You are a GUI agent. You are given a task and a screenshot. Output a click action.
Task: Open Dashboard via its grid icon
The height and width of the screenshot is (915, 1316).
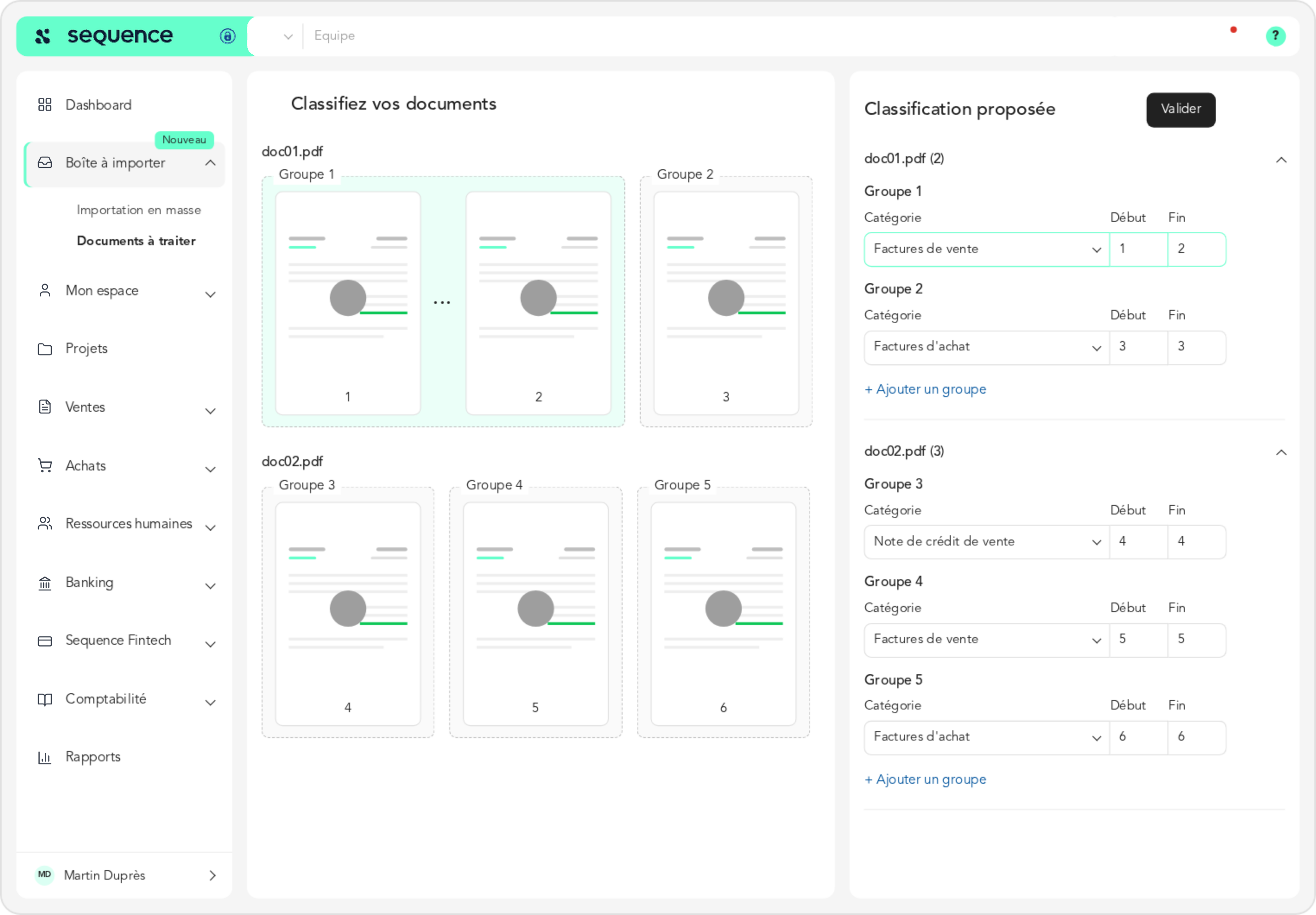pyautogui.click(x=45, y=105)
